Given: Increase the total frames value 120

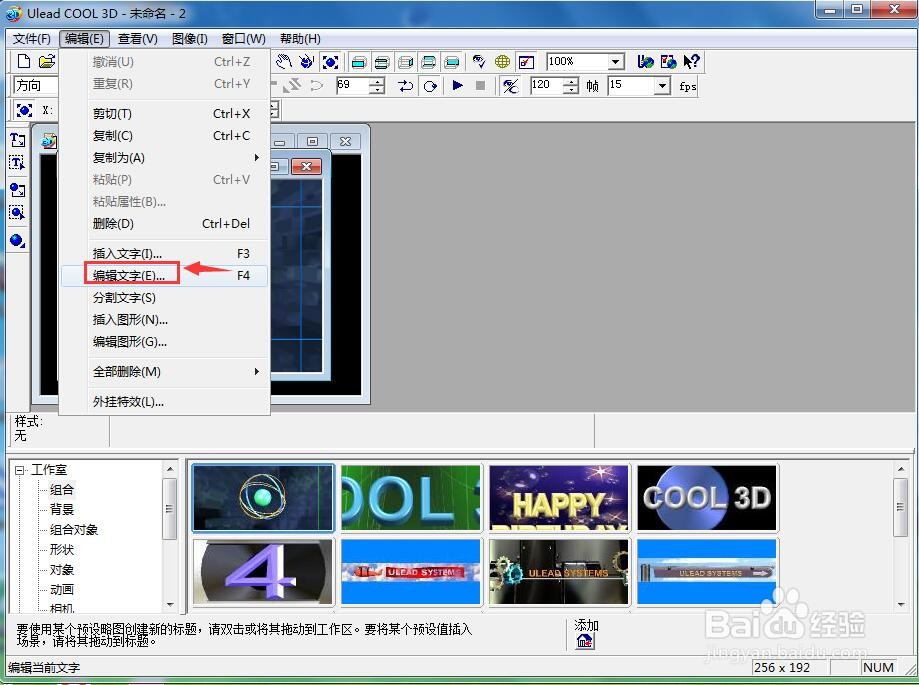Looking at the screenshot, I should tap(571, 82).
